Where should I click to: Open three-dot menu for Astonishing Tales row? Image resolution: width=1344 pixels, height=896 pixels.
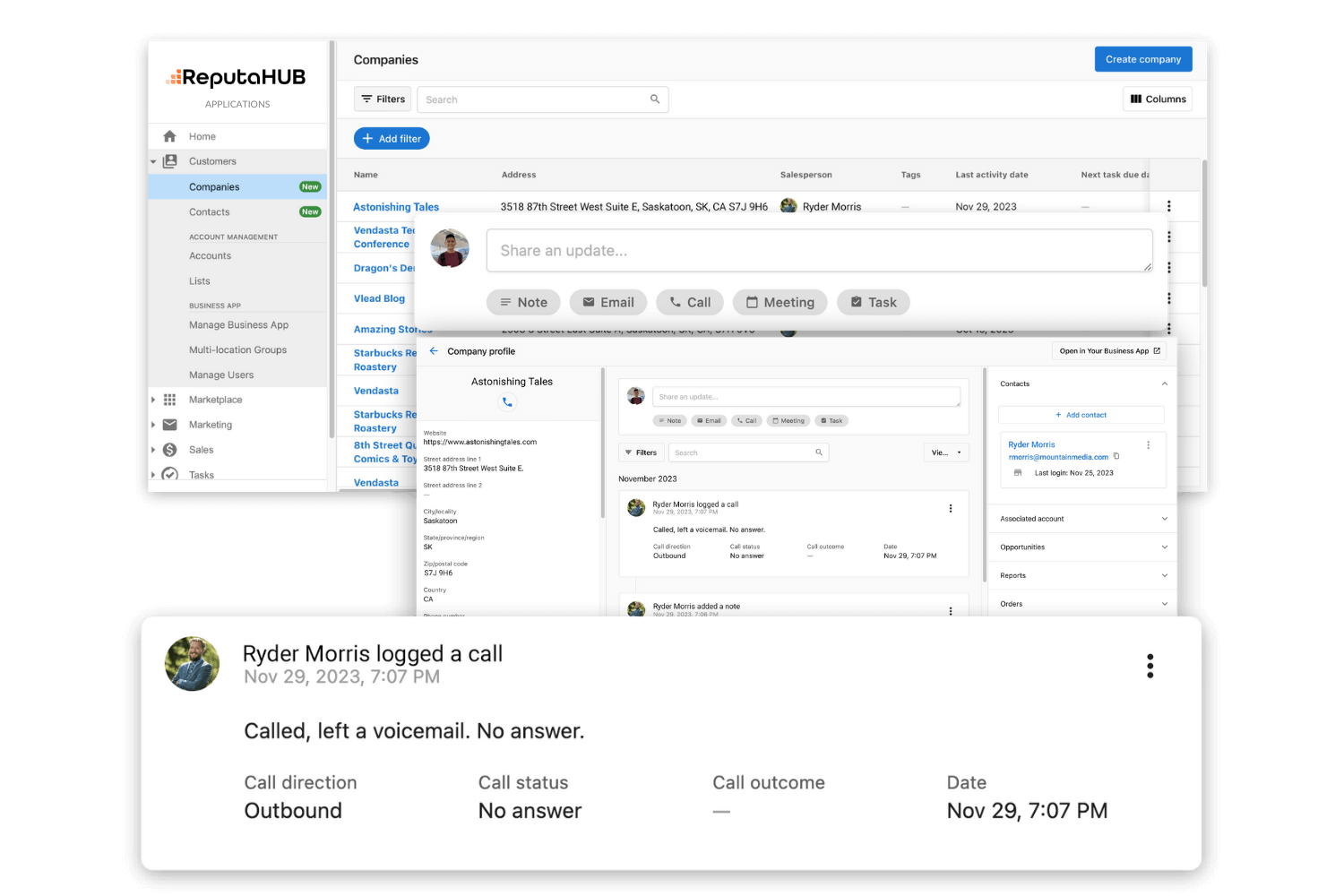point(1168,206)
